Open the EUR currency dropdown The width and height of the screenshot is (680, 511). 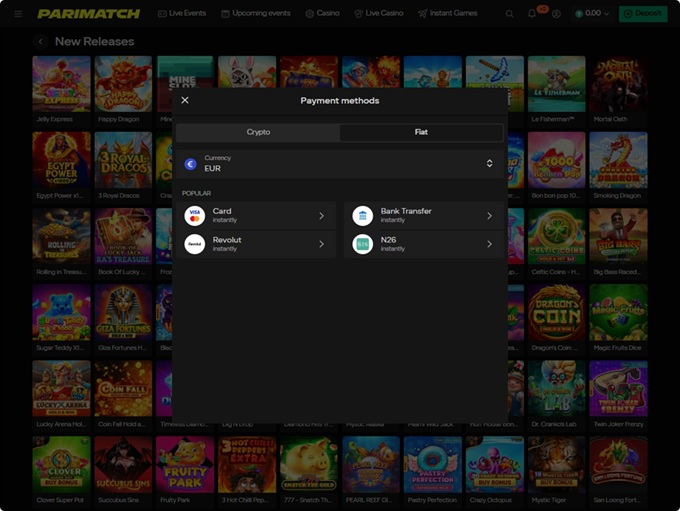[339, 163]
